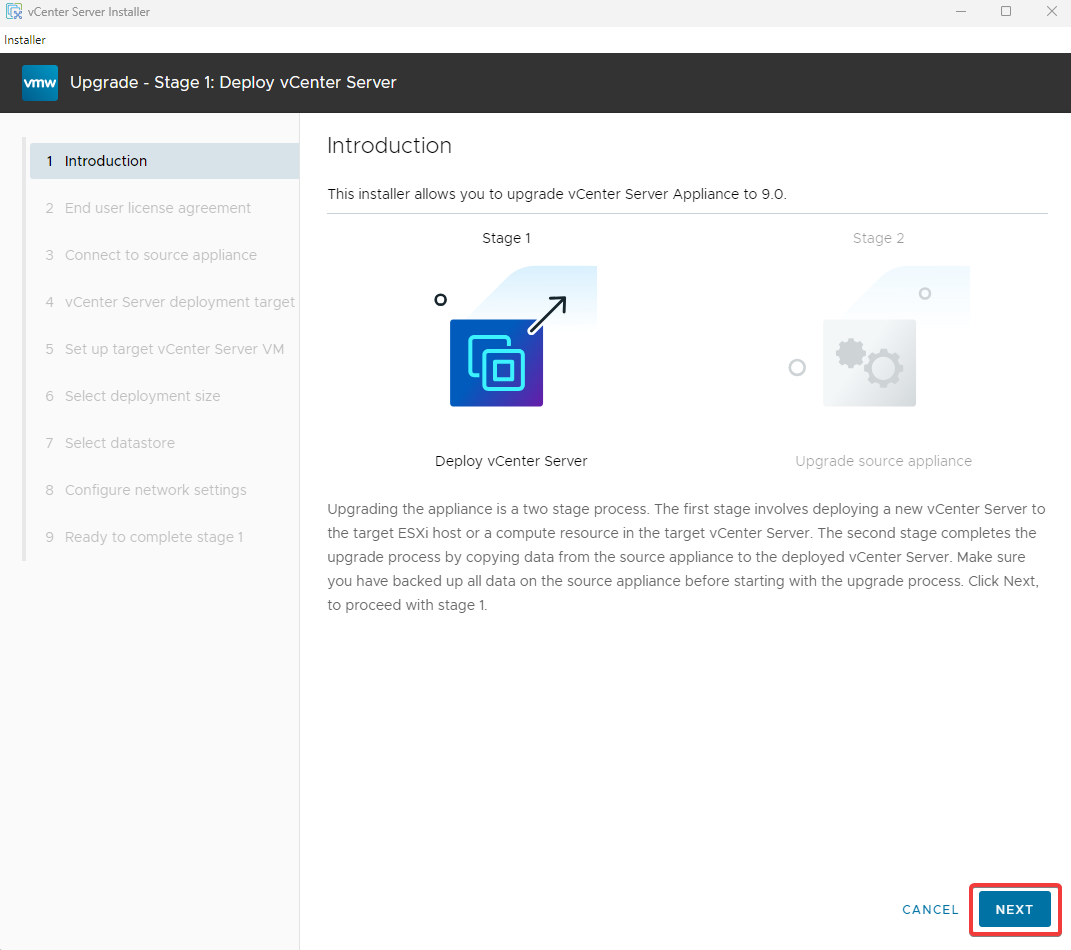Click the Stage 2 label
Viewport: 1071px width, 950px height.
[878, 238]
